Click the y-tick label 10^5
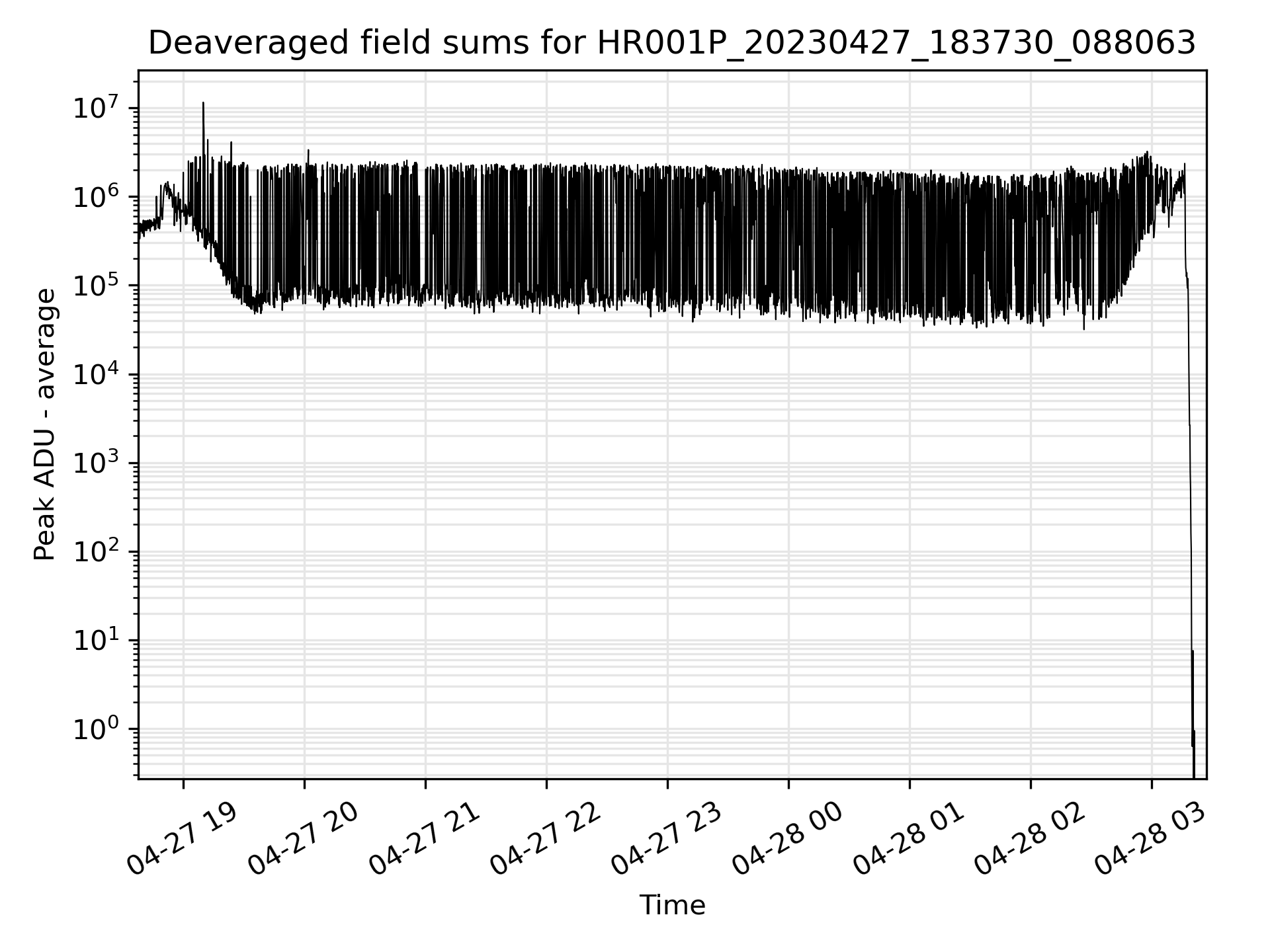Image resolution: width=1270 pixels, height=952 pixels. point(97,284)
